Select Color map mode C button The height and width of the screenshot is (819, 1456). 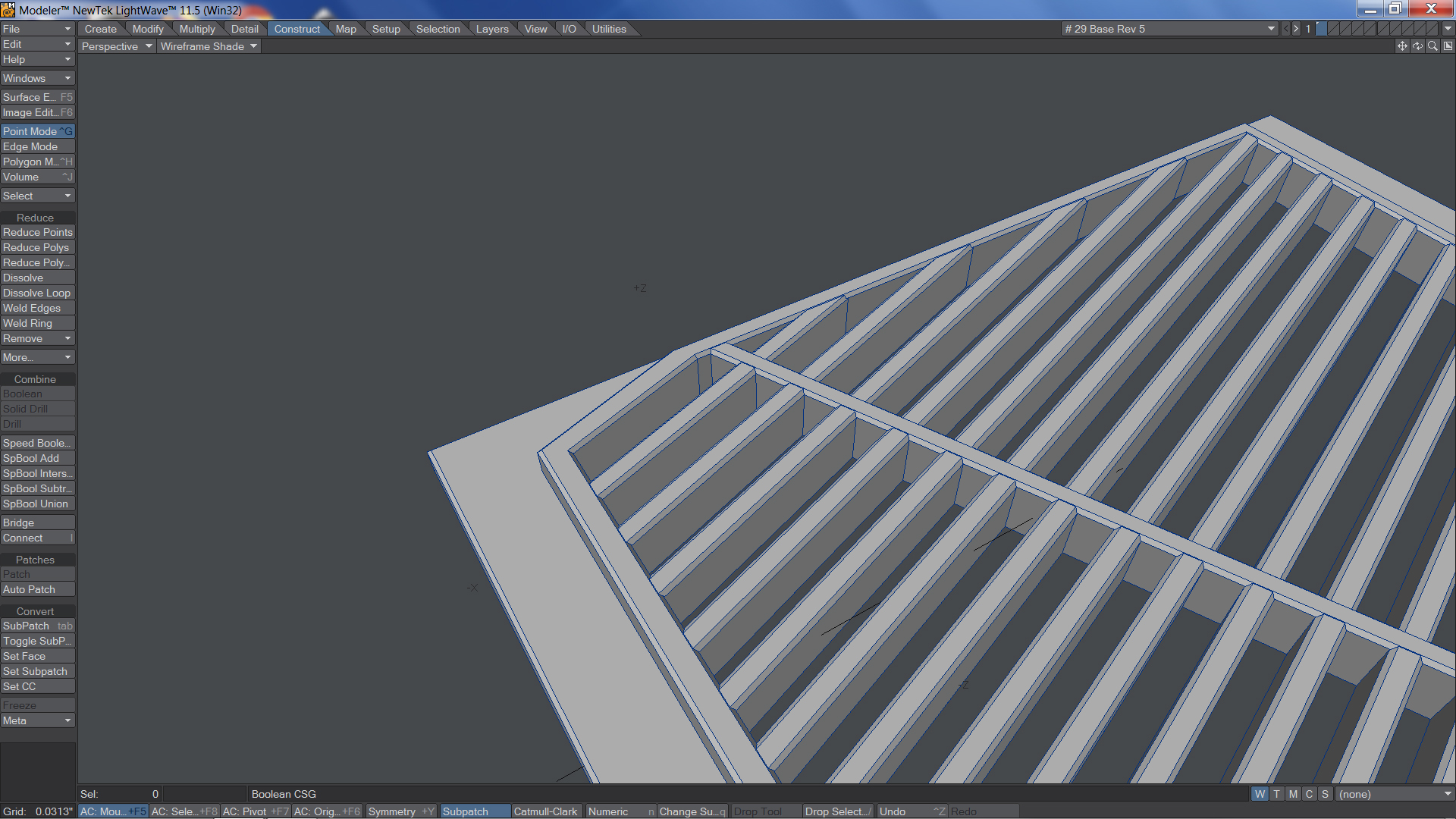pyautogui.click(x=1309, y=794)
